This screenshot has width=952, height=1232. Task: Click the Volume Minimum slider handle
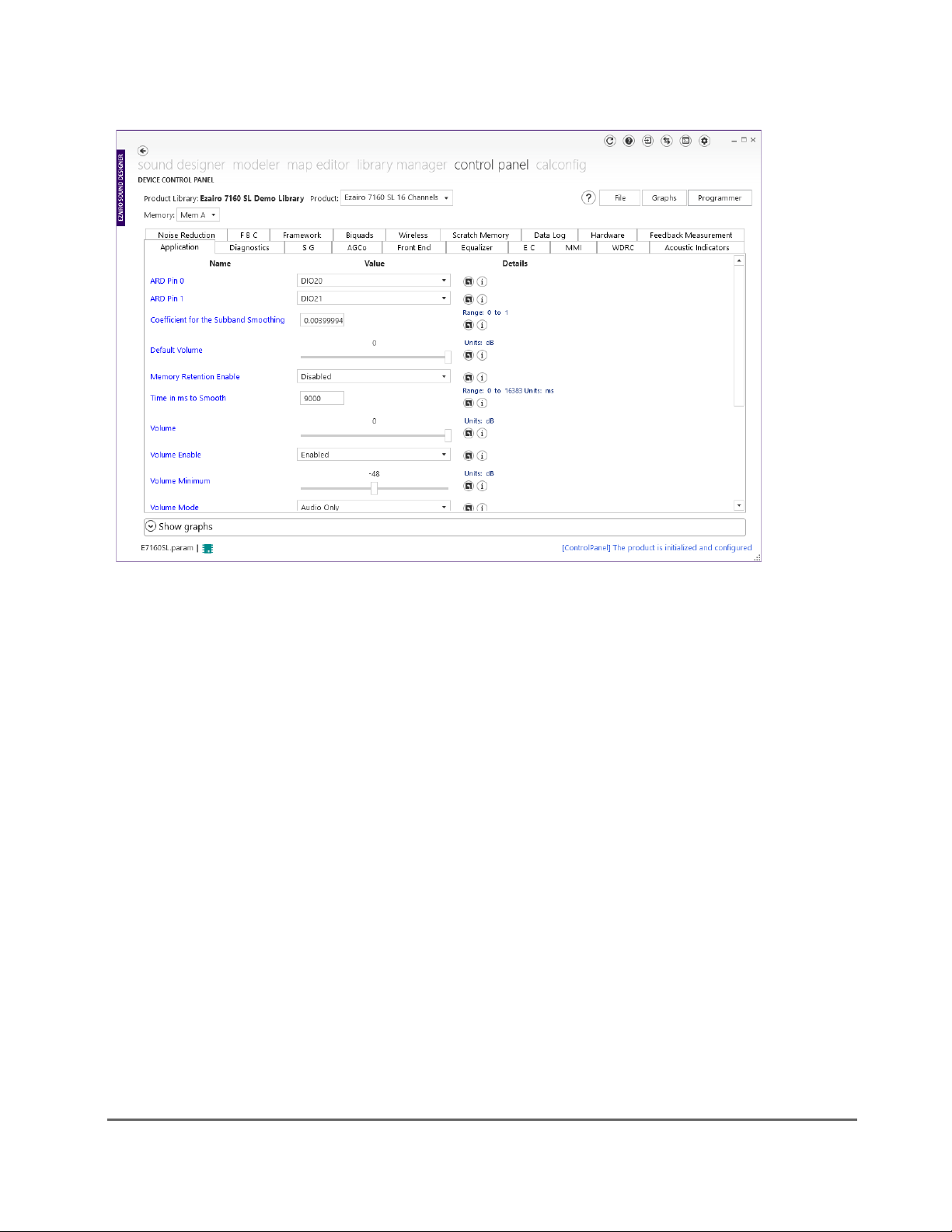tap(374, 488)
